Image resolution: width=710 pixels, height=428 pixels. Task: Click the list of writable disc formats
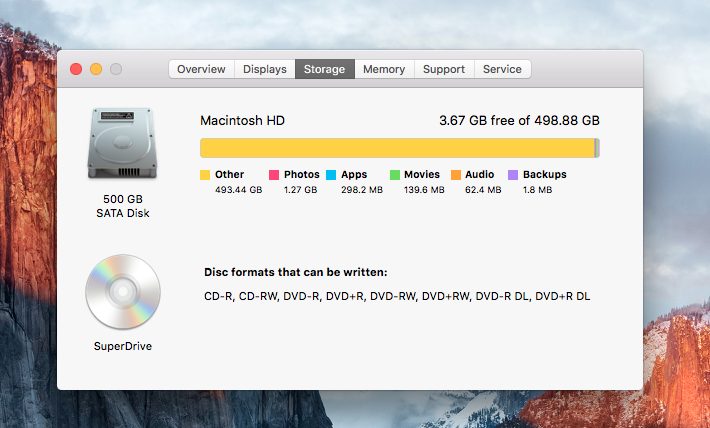tap(397, 296)
